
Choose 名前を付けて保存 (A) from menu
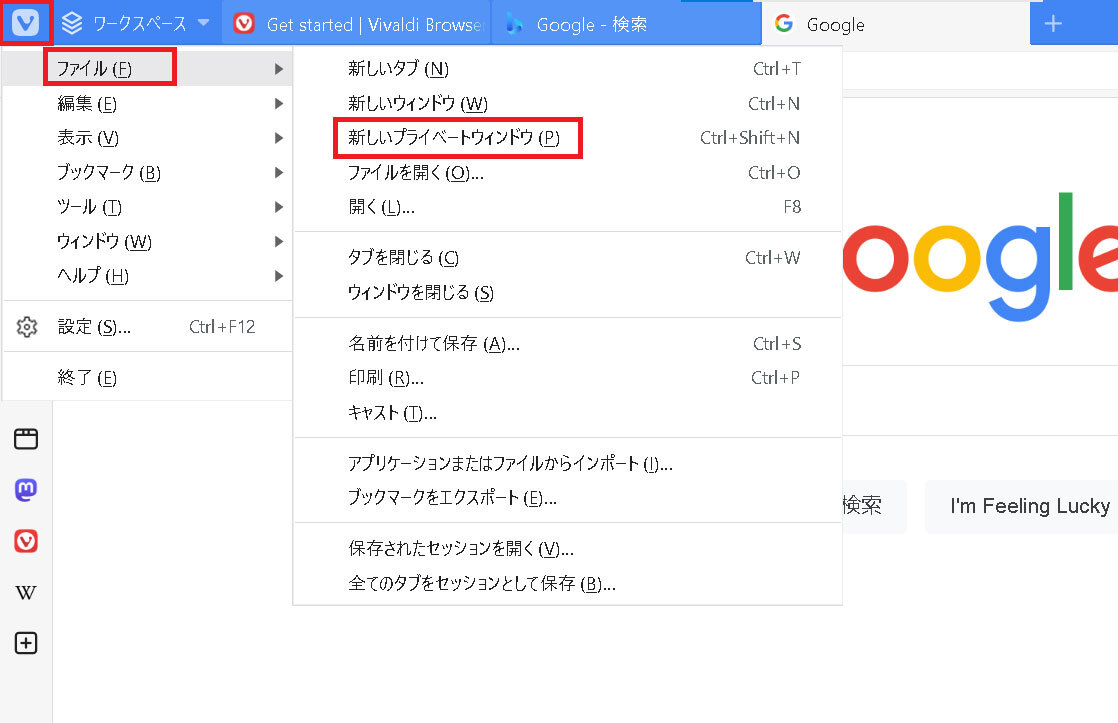coord(433,344)
